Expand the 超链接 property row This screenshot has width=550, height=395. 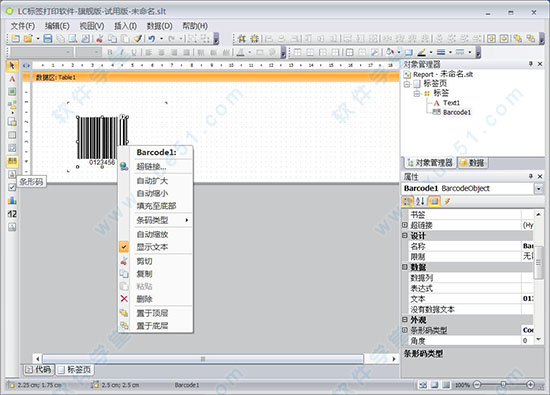pyautogui.click(x=404, y=225)
